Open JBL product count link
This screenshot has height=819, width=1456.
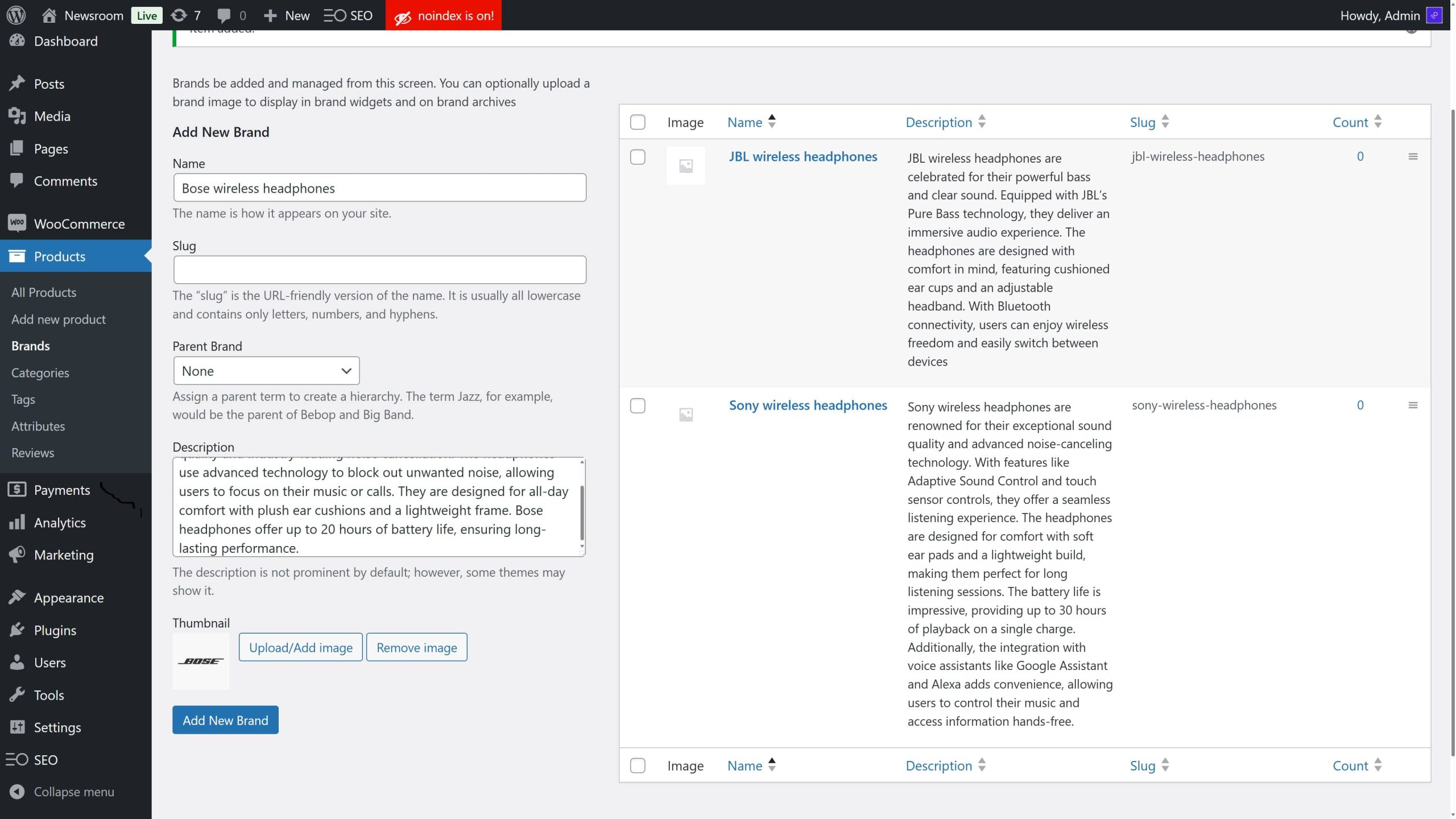(x=1360, y=156)
